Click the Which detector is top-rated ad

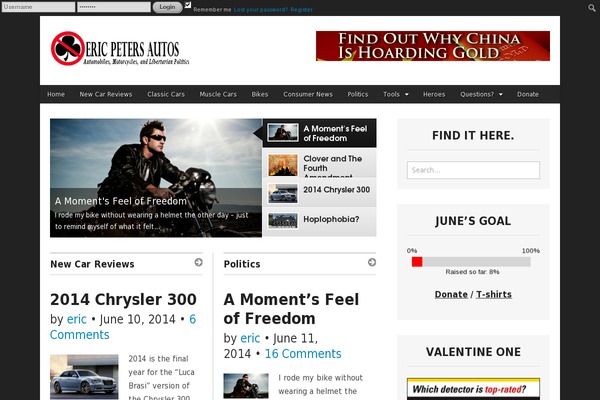coord(473,389)
